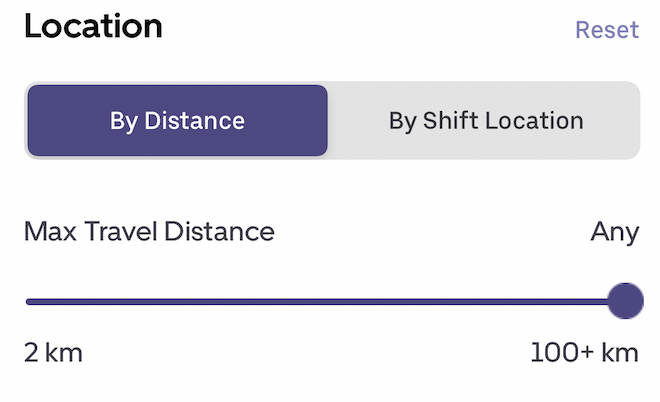
Task: Click the slider track at one-quarter distance
Action: [176, 300]
